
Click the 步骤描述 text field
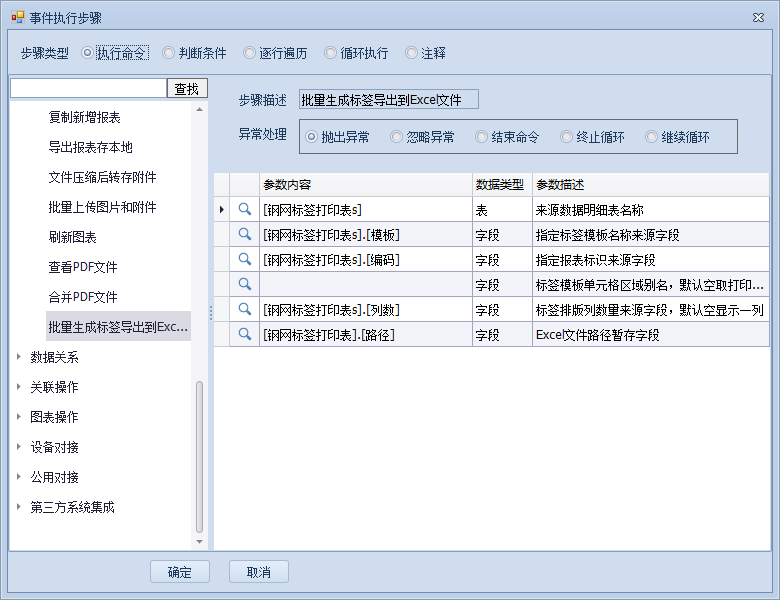[389, 99]
